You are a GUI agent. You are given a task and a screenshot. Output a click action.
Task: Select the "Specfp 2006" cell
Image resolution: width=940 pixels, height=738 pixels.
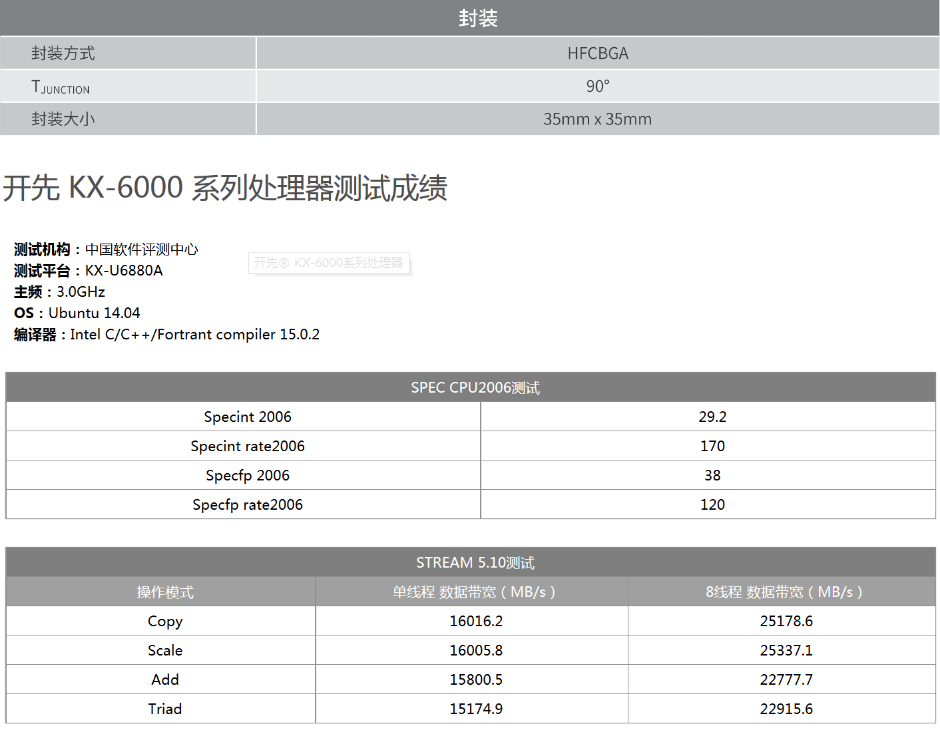[243, 475]
